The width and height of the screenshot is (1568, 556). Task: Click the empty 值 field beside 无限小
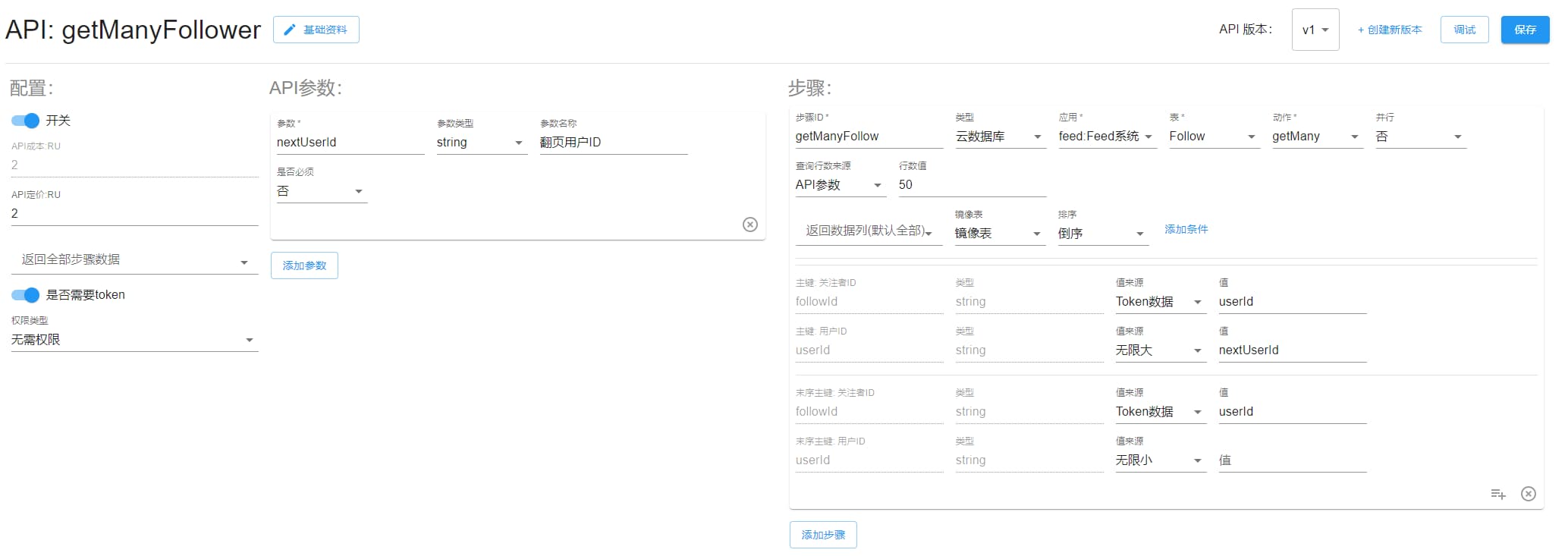tap(1293, 460)
